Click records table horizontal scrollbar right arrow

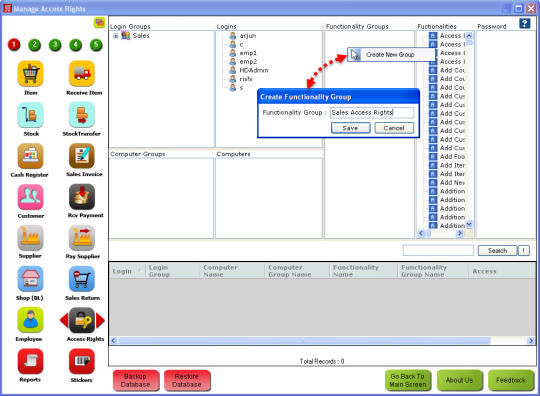click(x=531, y=341)
